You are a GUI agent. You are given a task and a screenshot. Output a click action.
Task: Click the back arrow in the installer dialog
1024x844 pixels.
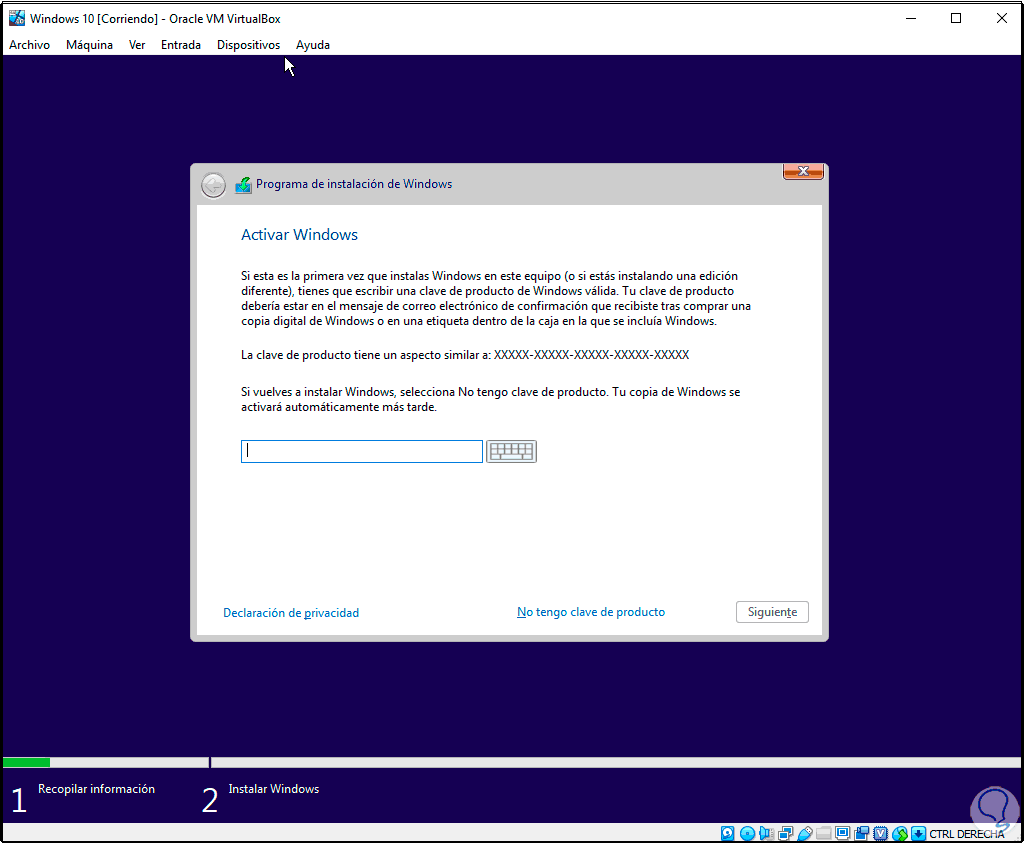coord(213,186)
